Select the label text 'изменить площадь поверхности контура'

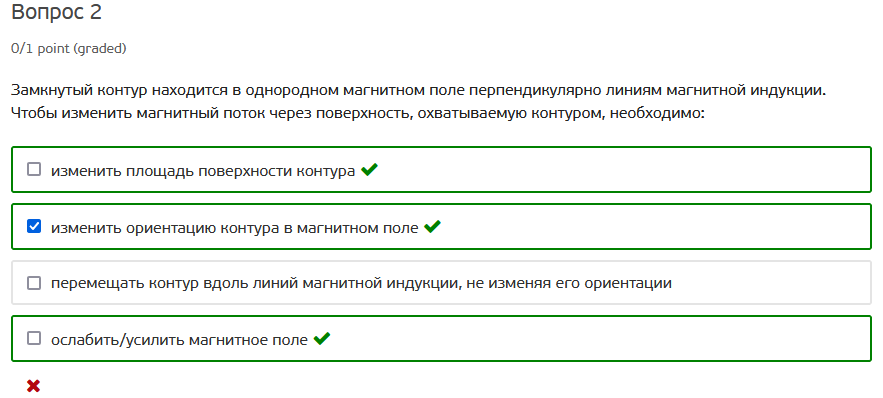(x=203, y=171)
